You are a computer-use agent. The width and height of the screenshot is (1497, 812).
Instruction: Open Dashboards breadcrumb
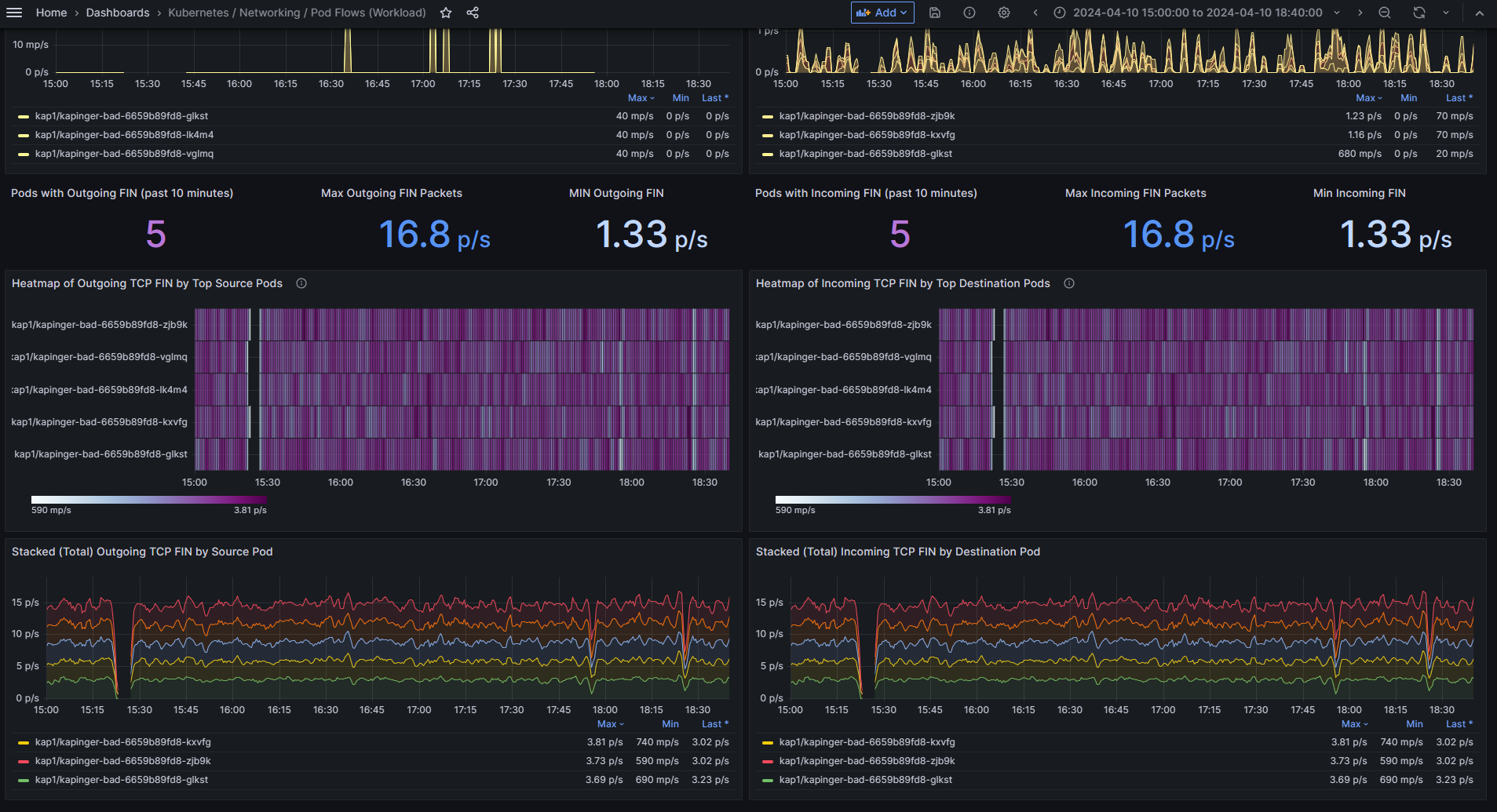tap(118, 13)
